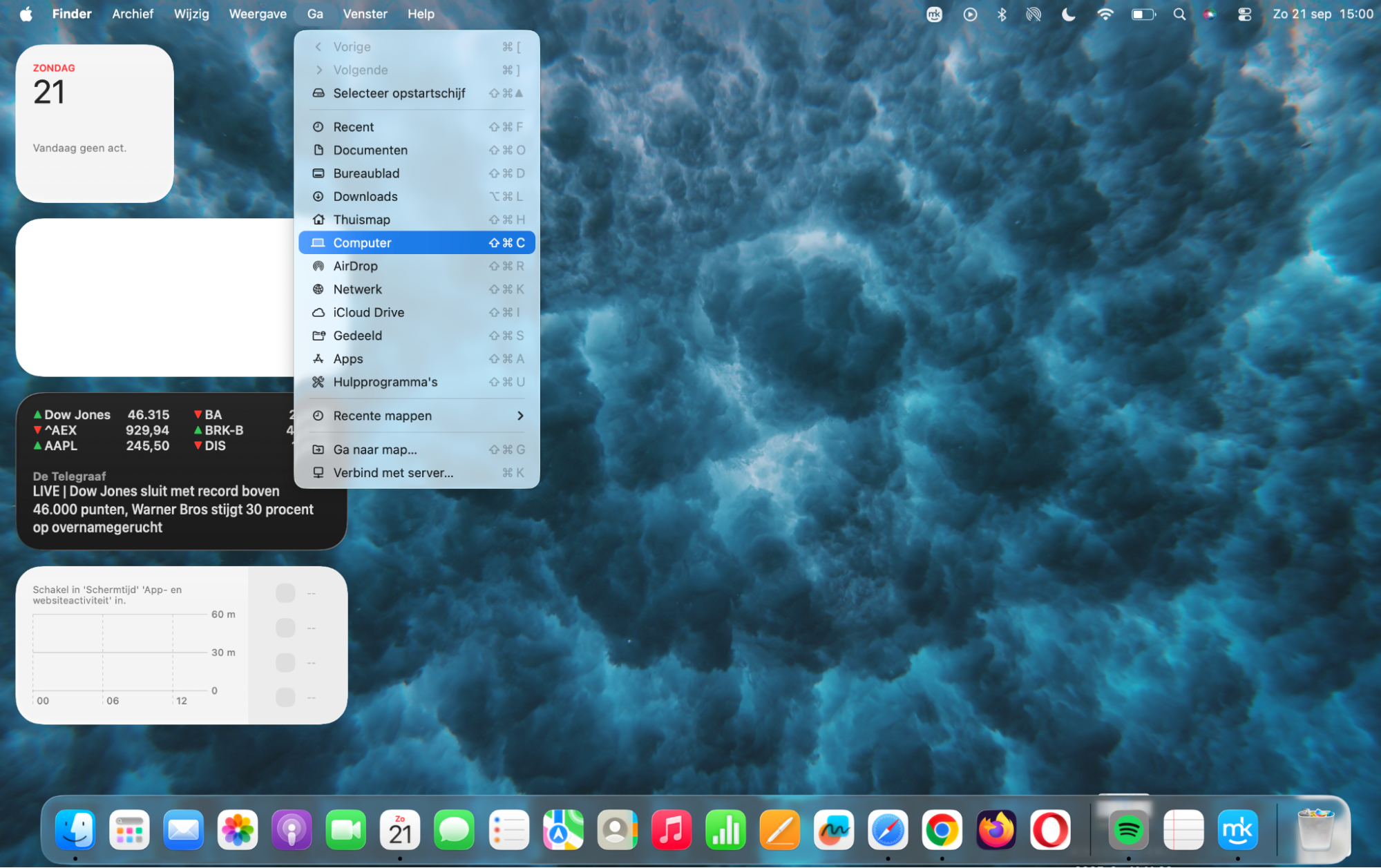Select AAPL in the stocks widget
Screen dimensions: 1381x868
(x=60, y=445)
